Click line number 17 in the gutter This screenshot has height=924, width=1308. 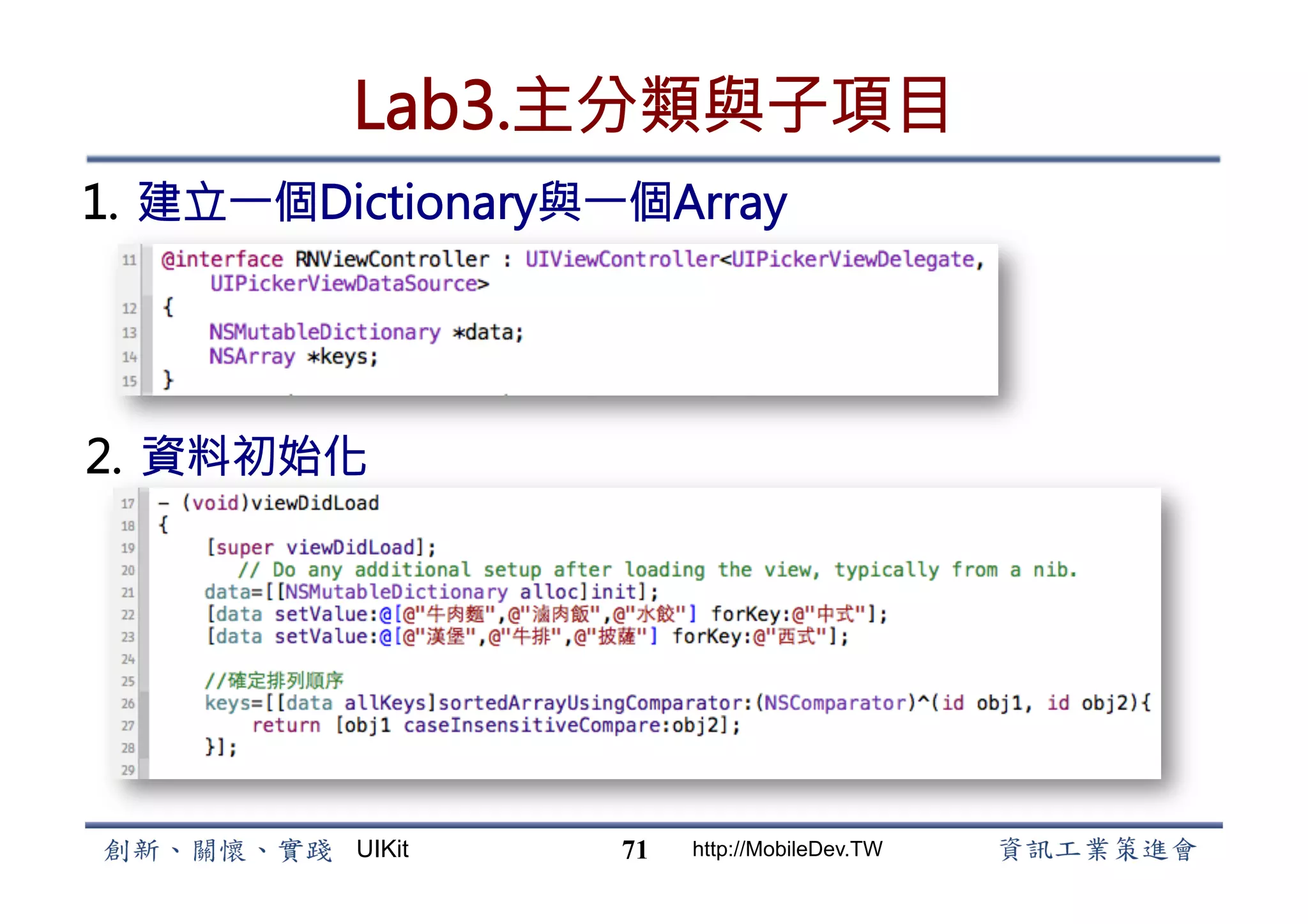click(x=128, y=504)
